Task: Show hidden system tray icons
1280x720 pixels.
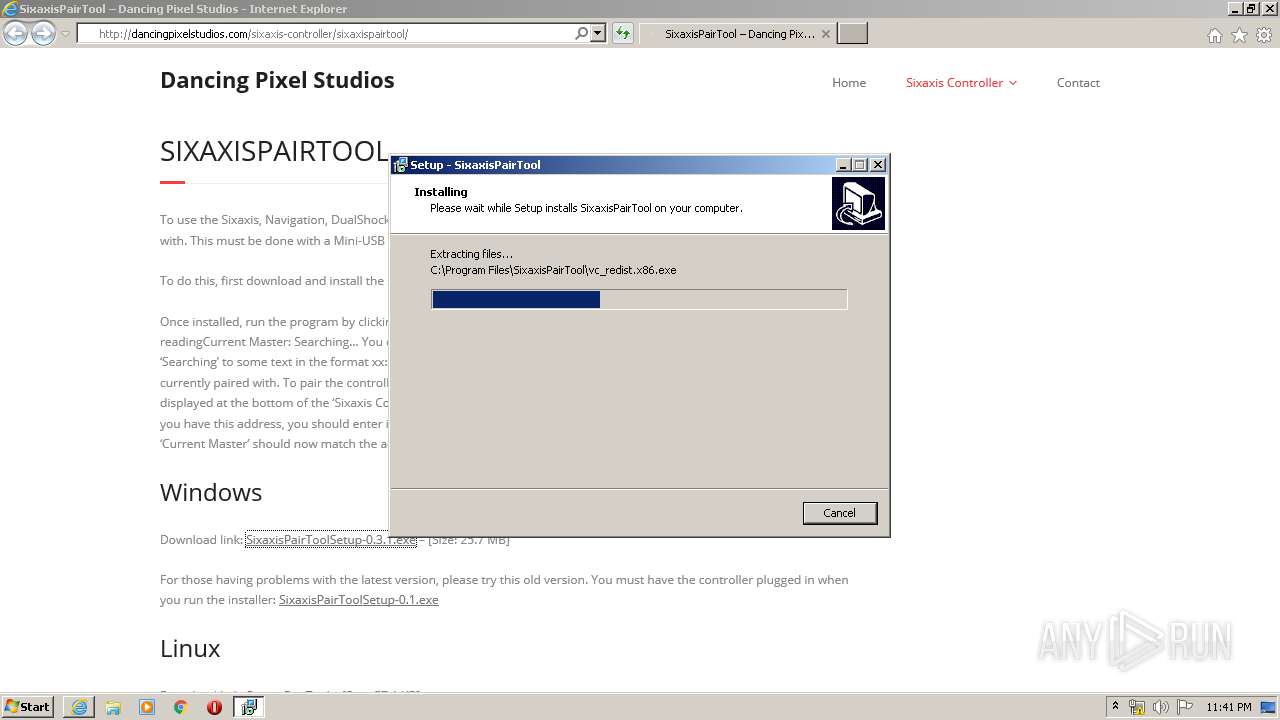Action: [x=1115, y=707]
